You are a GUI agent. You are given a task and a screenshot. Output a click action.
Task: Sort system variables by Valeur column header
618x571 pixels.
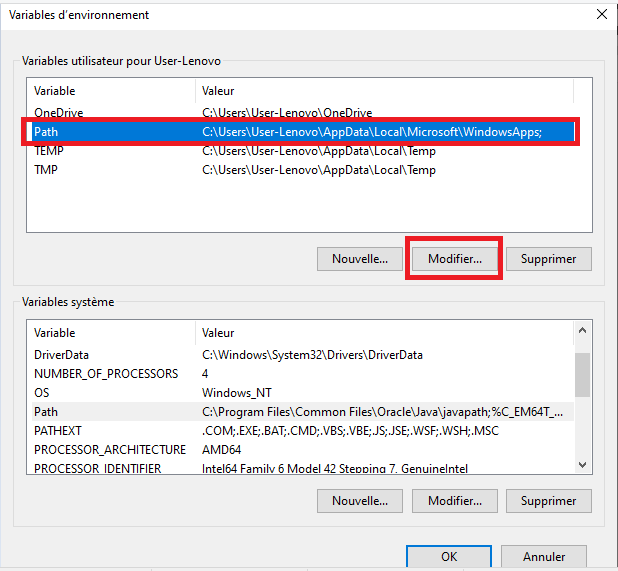[384, 333]
